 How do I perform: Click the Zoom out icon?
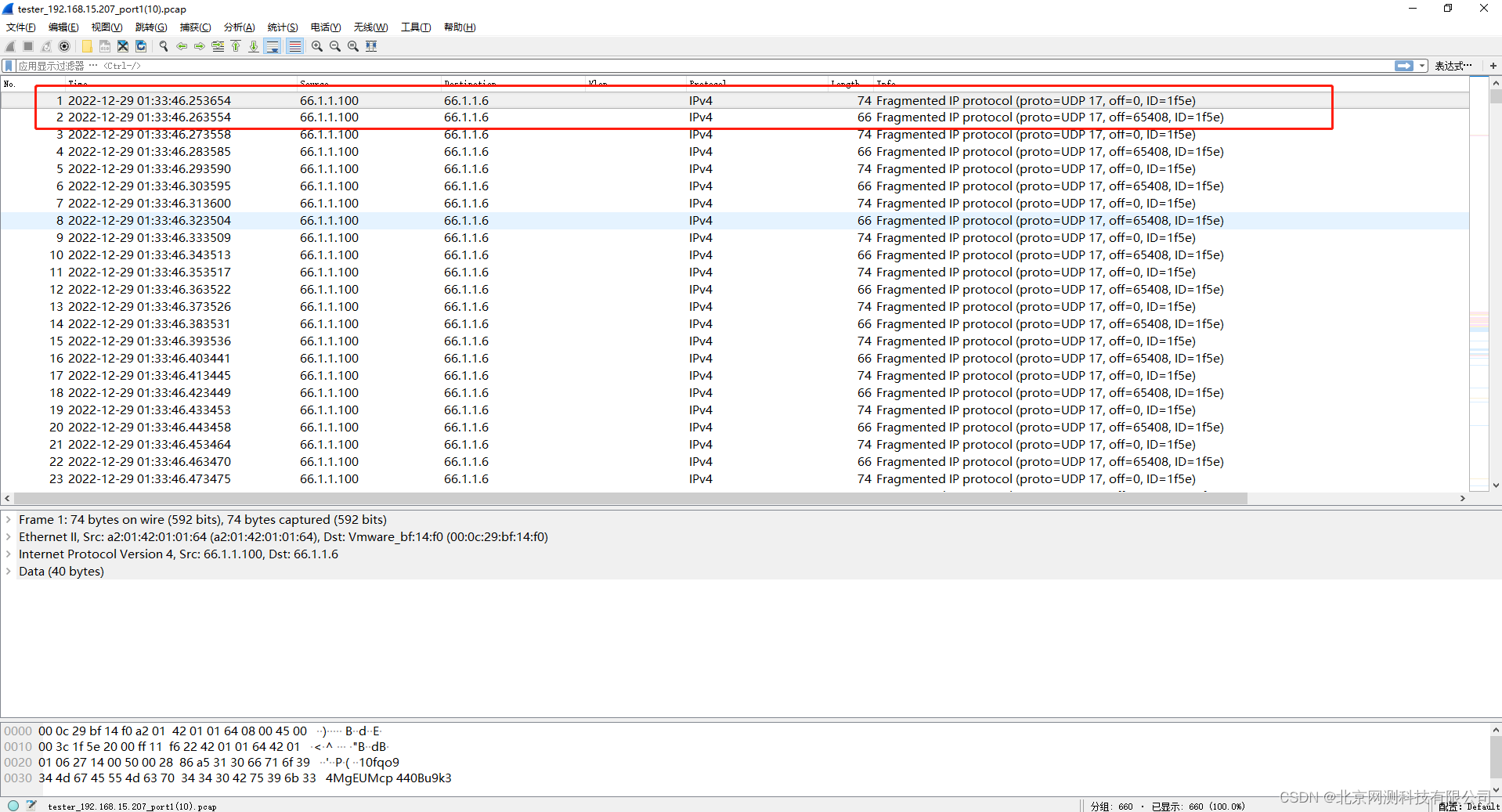pos(335,46)
